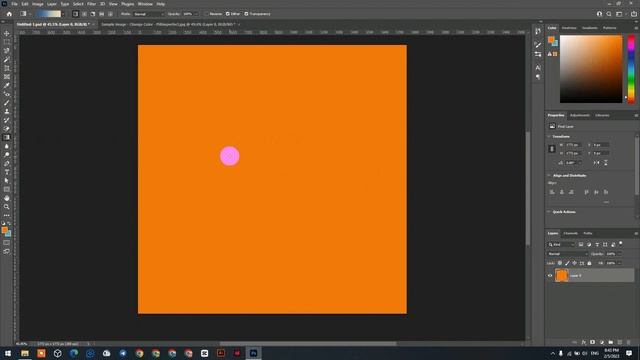
Task: Click the hue slider in Color panel
Action: tap(631, 69)
